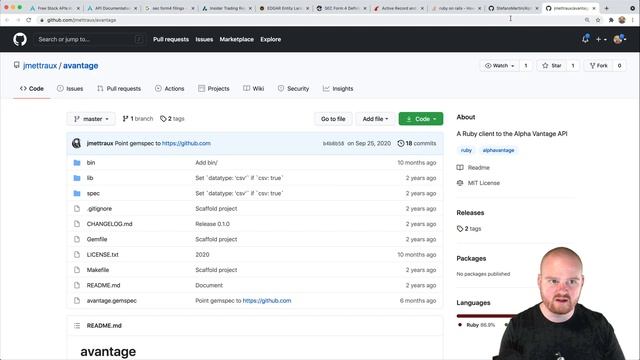Open Marketplace in top navigation
Viewport: 640px width, 360px height.
point(237,40)
